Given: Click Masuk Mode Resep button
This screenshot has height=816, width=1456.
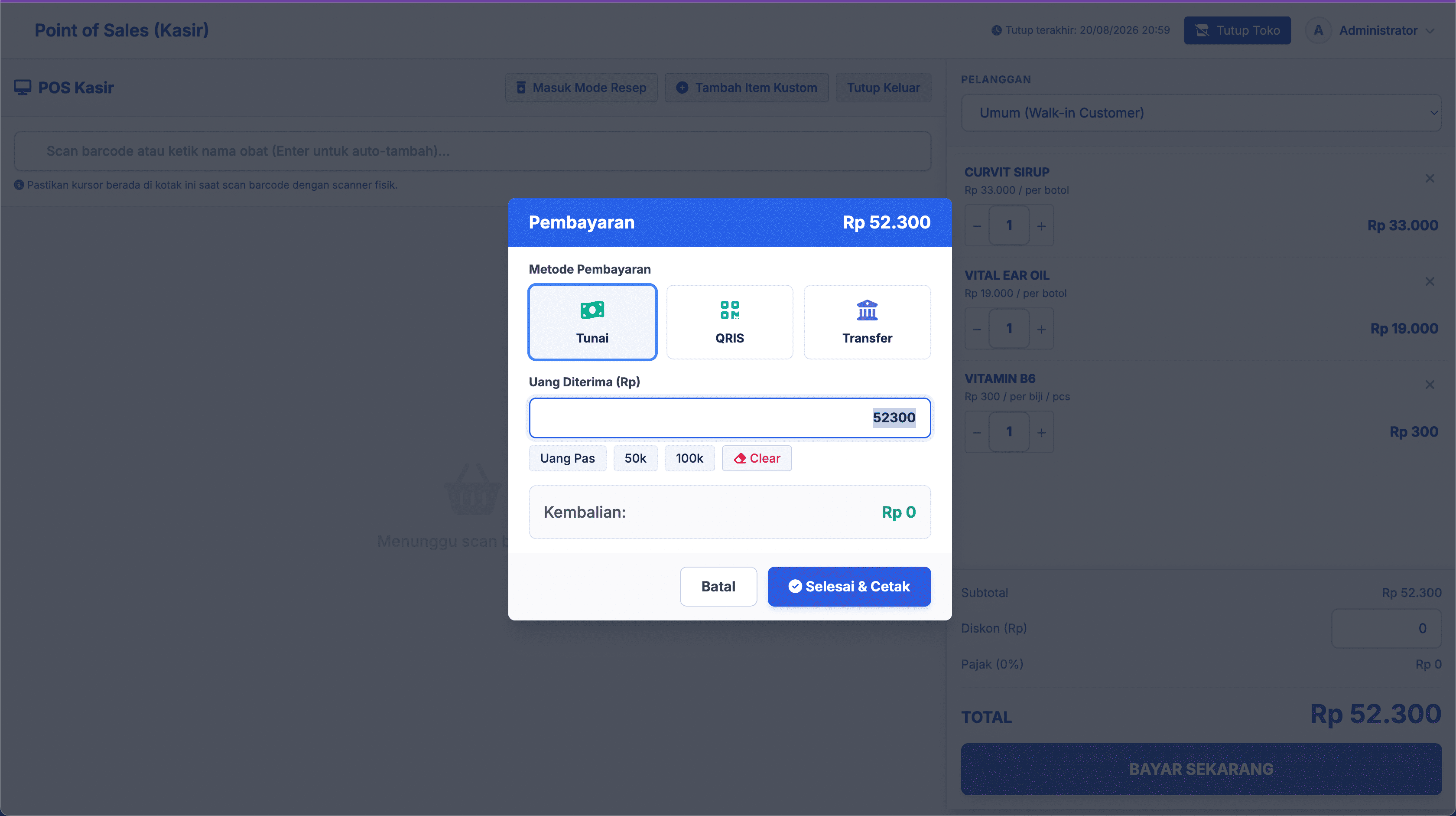Looking at the screenshot, I should click(581, 88).
